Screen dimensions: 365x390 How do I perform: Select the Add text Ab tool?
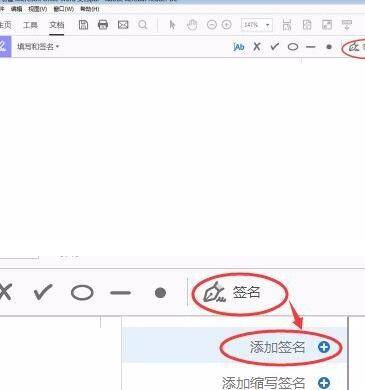tap(239, 47)
